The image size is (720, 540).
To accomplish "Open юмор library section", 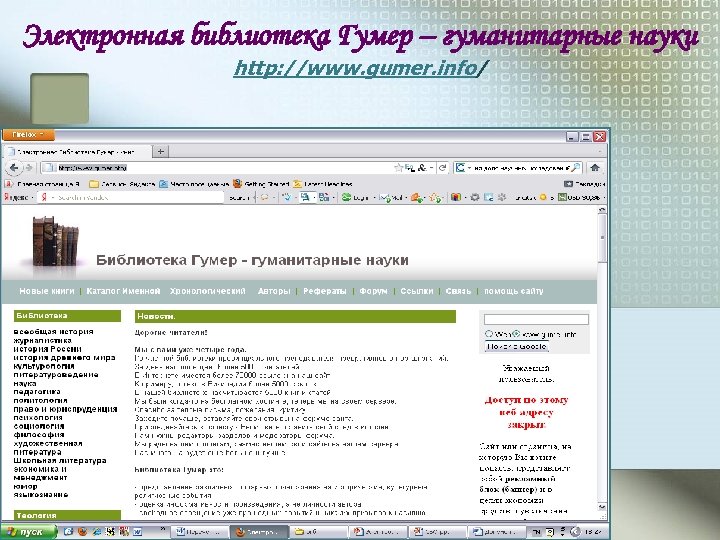I will pos(25,486).
